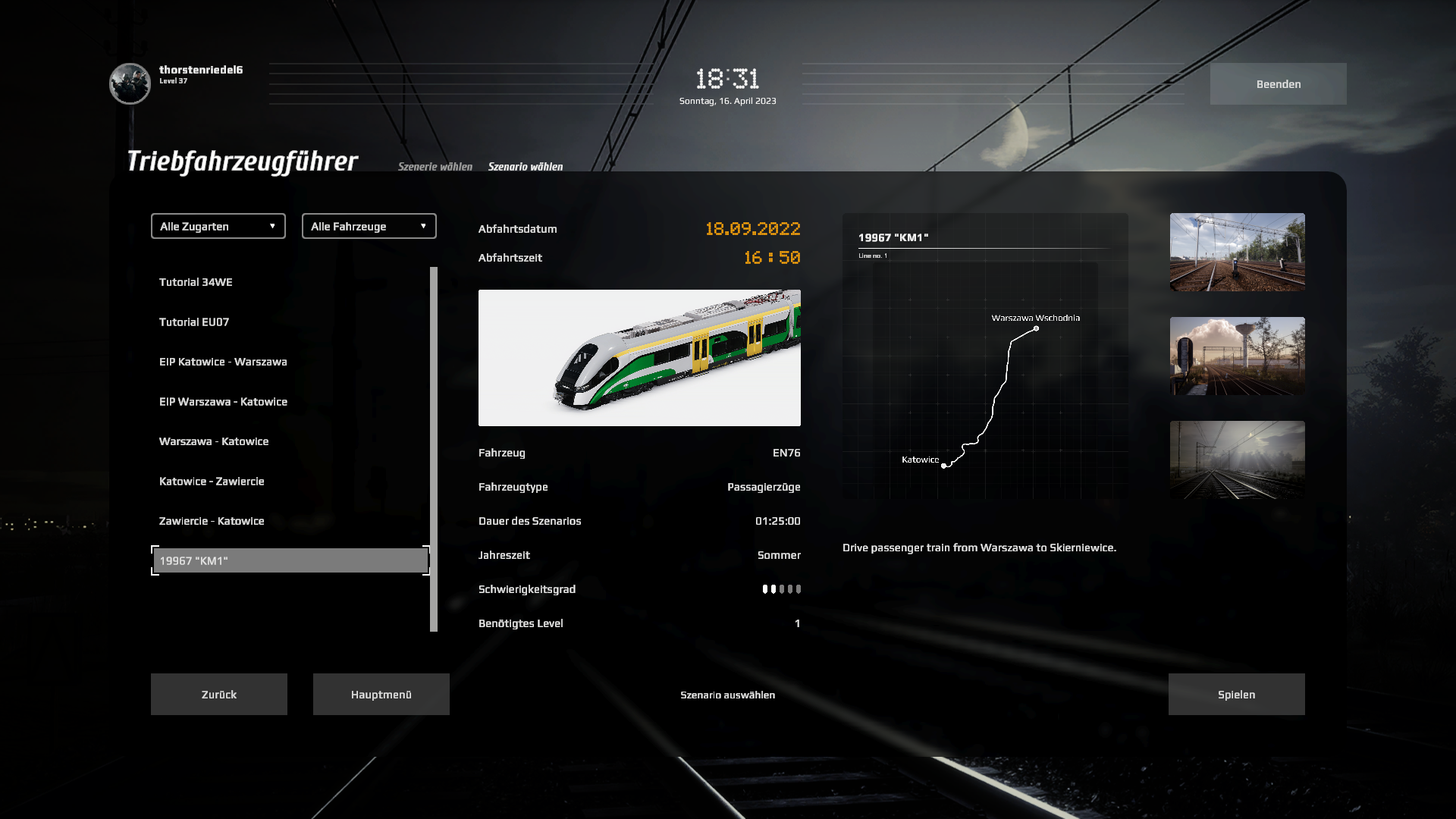Click the highlighted 19967 "KM1" entry
Image resolution: width=1456 pixels, height=819 pixels.
coord(290,561)
